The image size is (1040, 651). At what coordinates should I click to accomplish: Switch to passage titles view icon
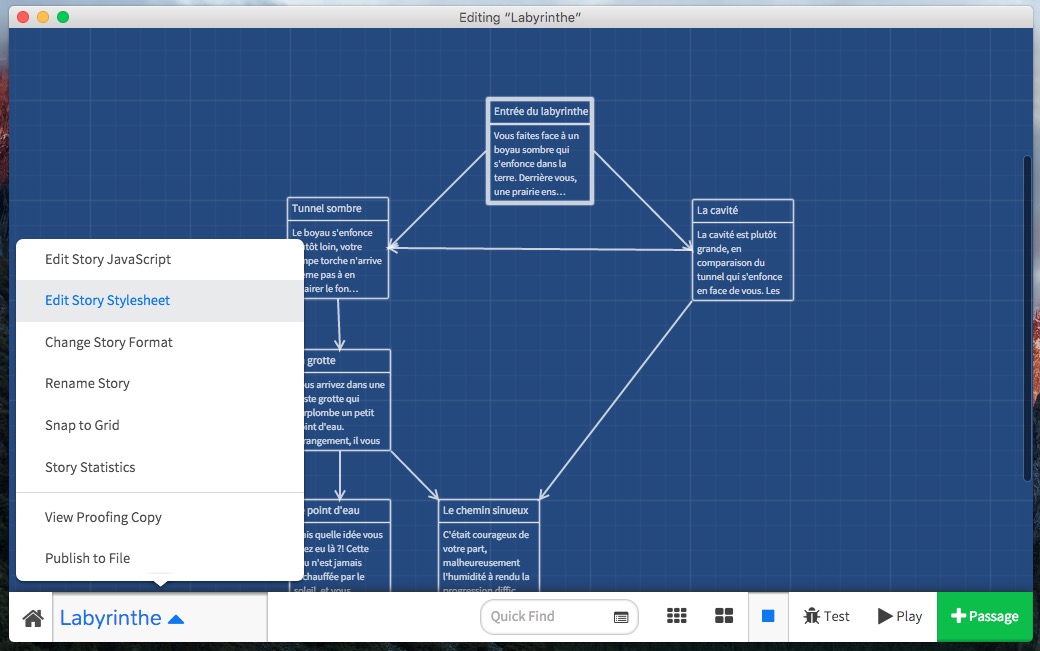[724, 616]
